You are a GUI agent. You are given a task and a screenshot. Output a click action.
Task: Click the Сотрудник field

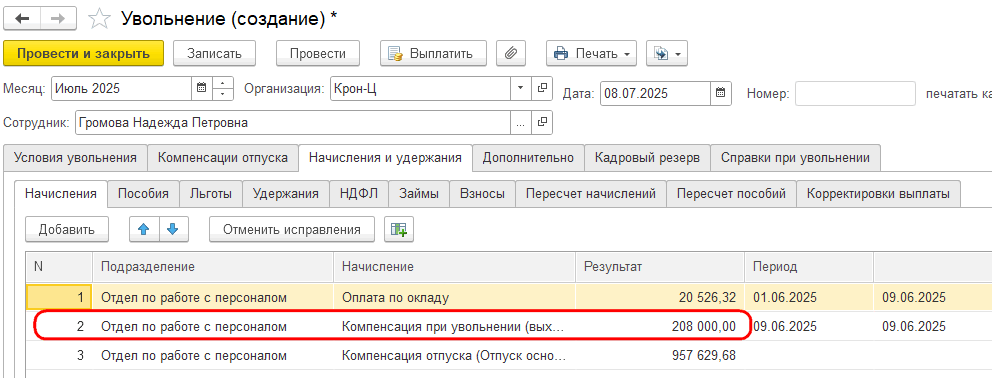(293, 123)
